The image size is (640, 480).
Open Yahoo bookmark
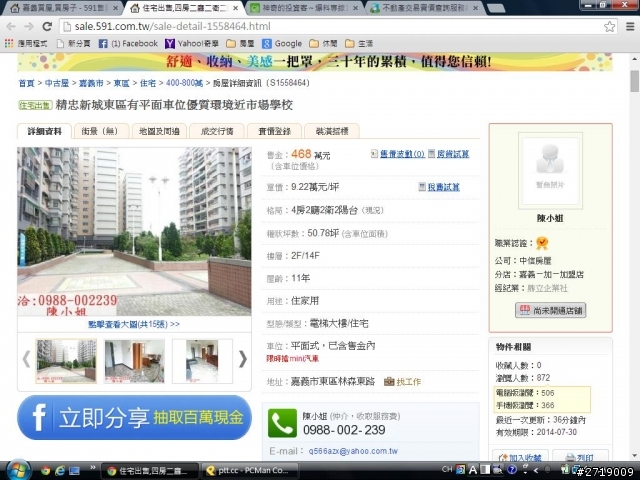[x=191, y=43]
